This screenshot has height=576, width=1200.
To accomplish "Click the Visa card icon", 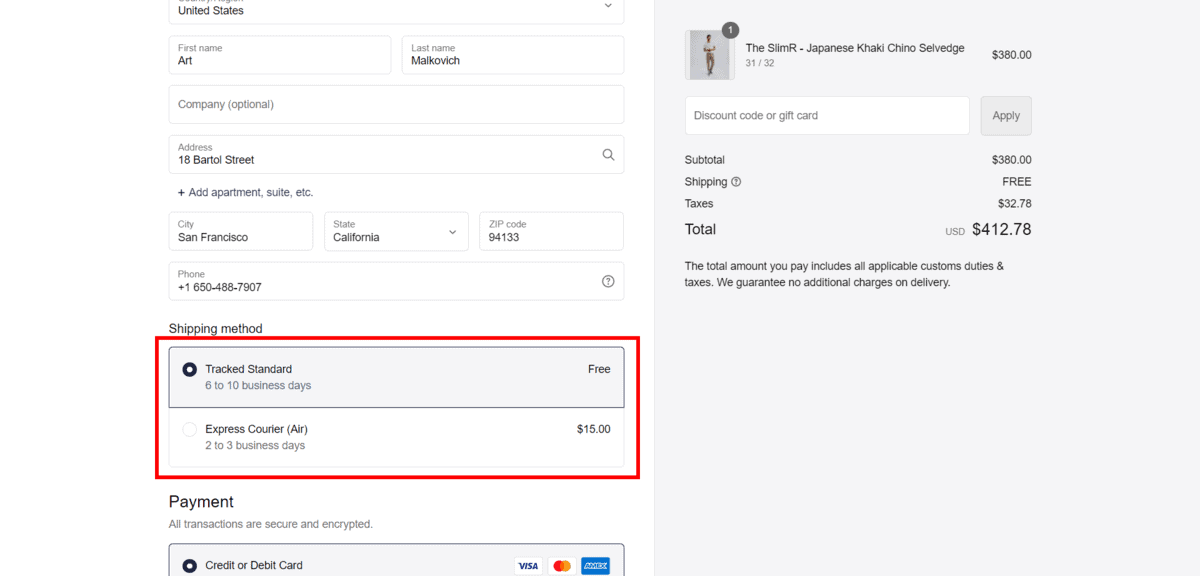I will [528, 566].
